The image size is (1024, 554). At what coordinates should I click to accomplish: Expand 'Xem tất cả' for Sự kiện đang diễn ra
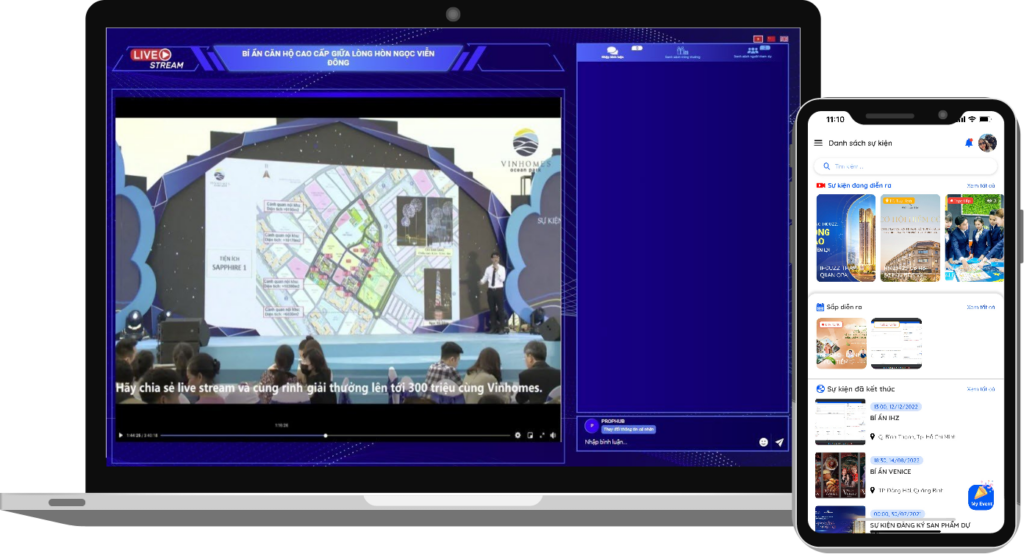pyautogui.click(x=981, y=185)
